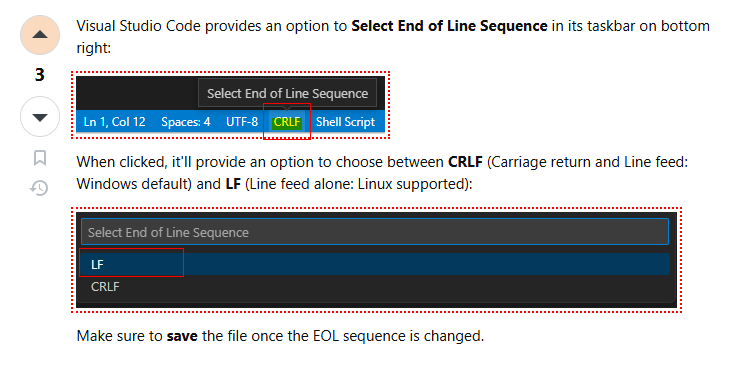
Task: Select Spaces: 4 indentation indicator
Action: 186,122
